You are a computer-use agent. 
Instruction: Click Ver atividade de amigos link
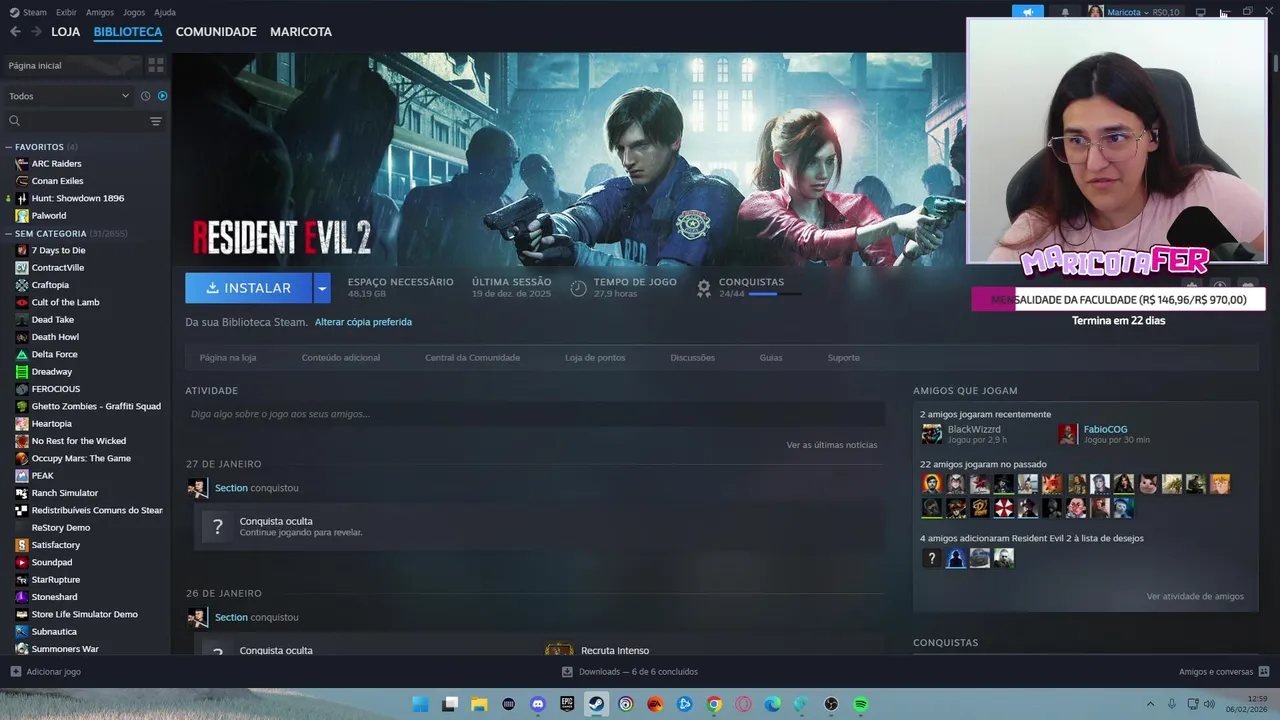pyautogui.click(x=1195, y=596)
